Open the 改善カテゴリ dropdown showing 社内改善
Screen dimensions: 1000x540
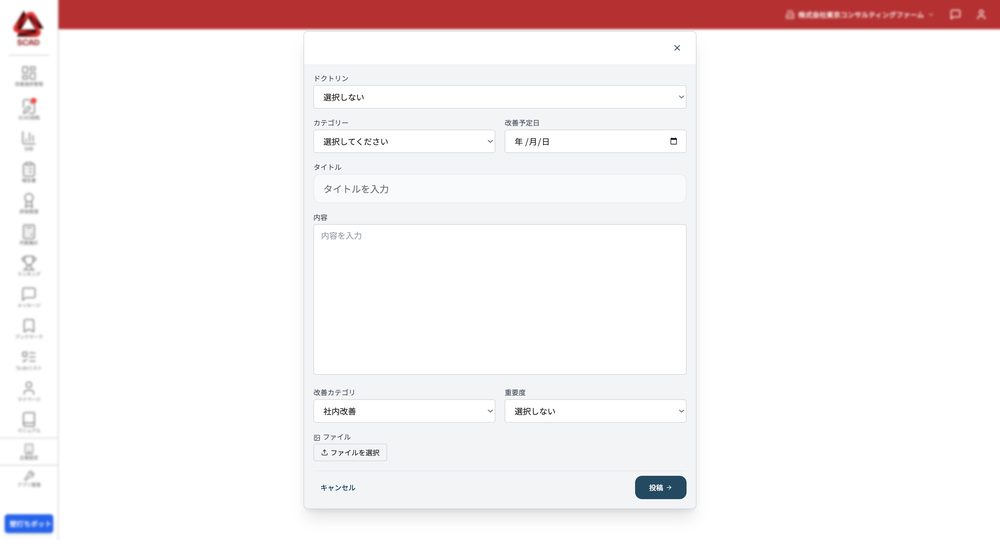click(x=404, y=411)
